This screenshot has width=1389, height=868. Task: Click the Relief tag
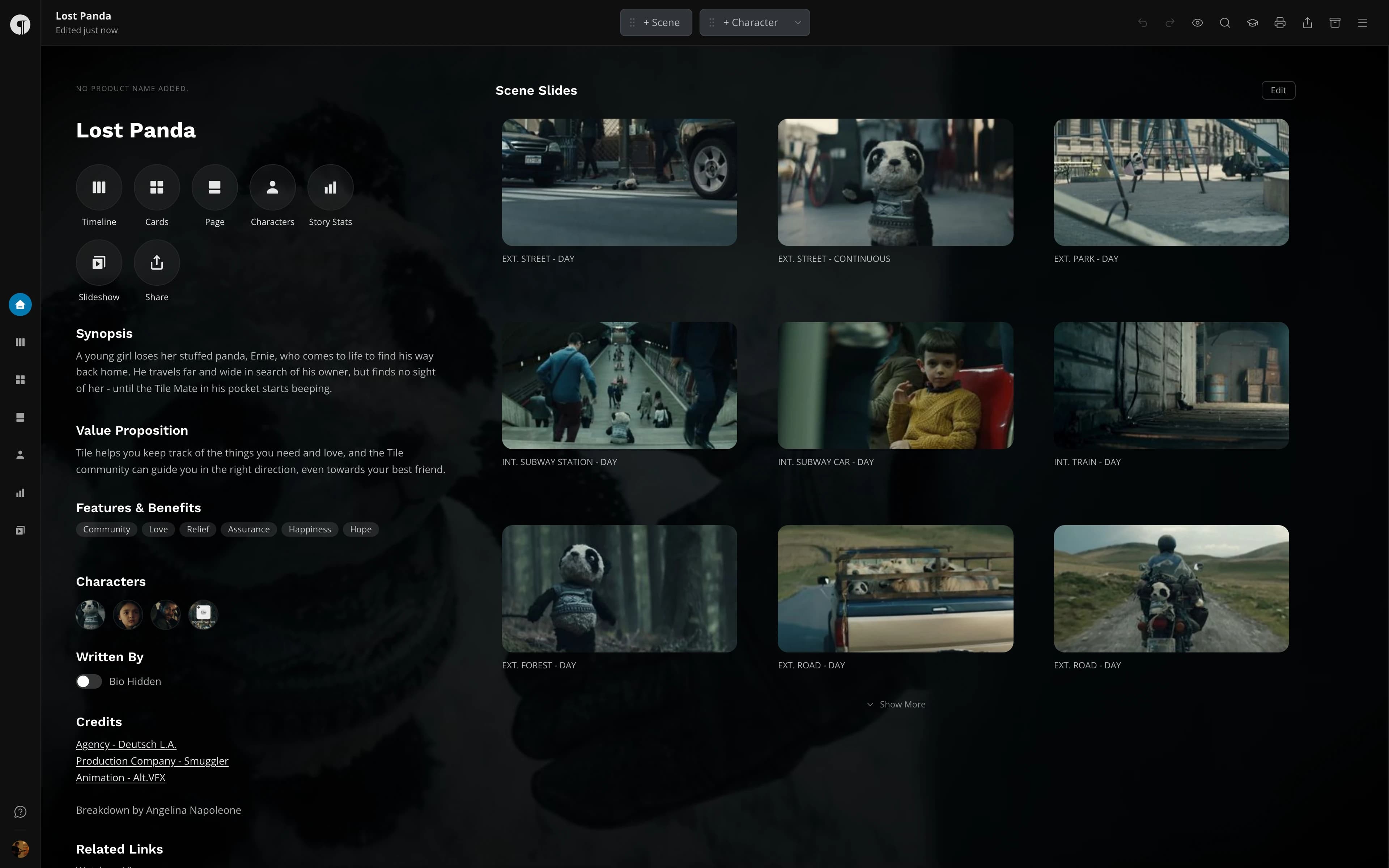point(198,529)
